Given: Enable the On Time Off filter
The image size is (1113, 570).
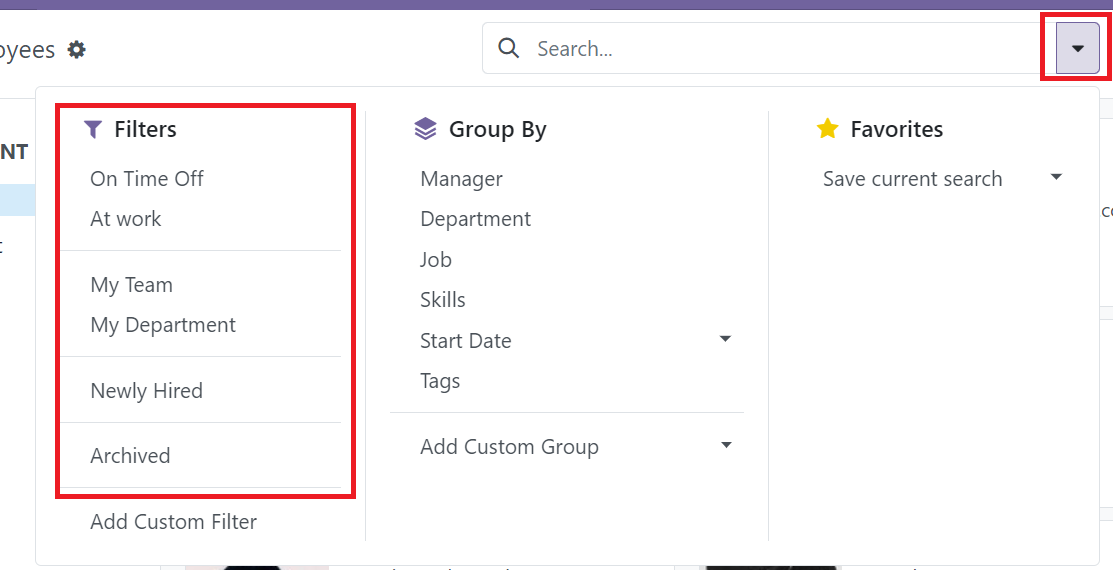Looking at the screenshot, I should pos(147,179).
